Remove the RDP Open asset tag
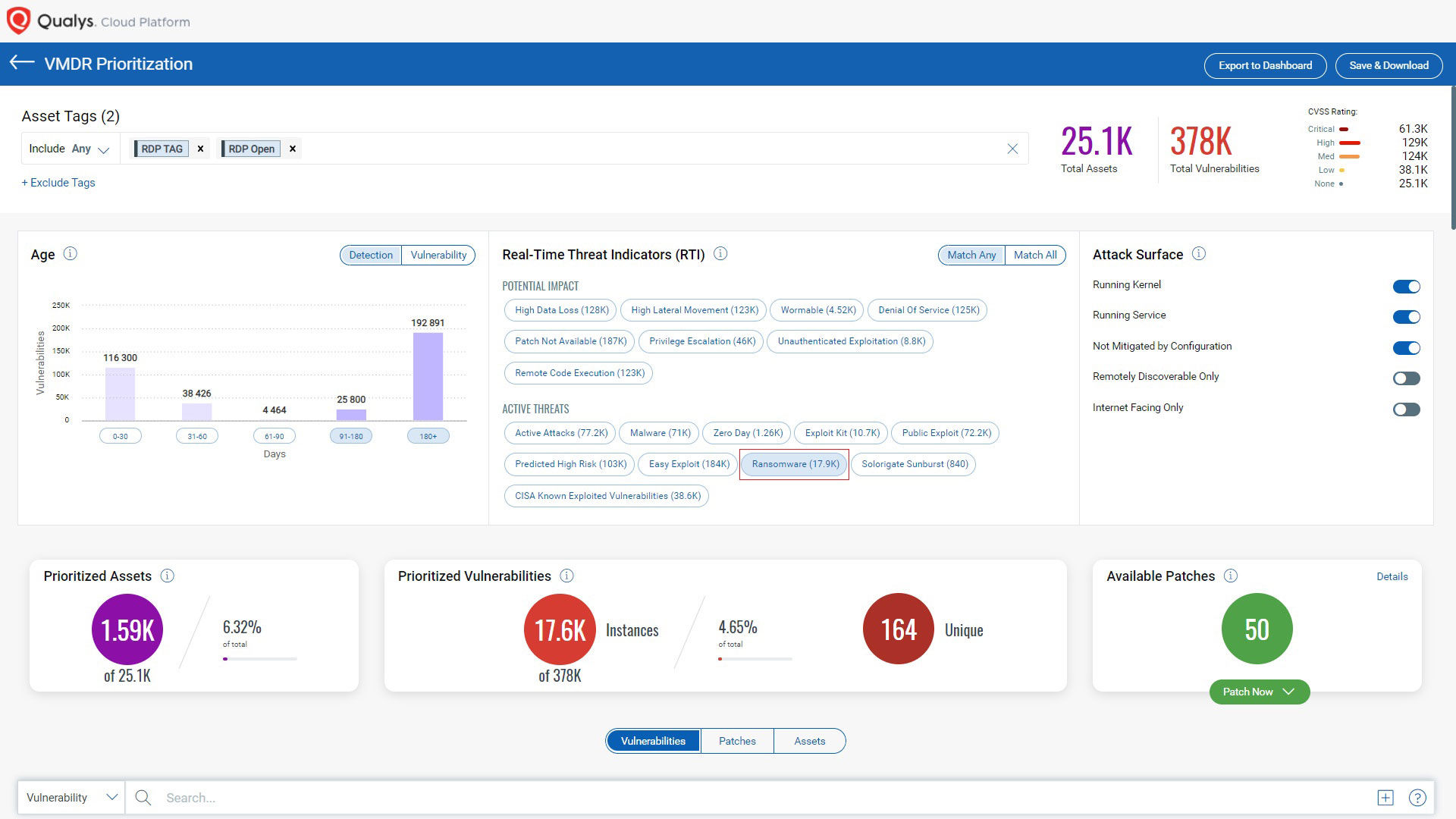The image size is (1456, 819). point(292,149)
